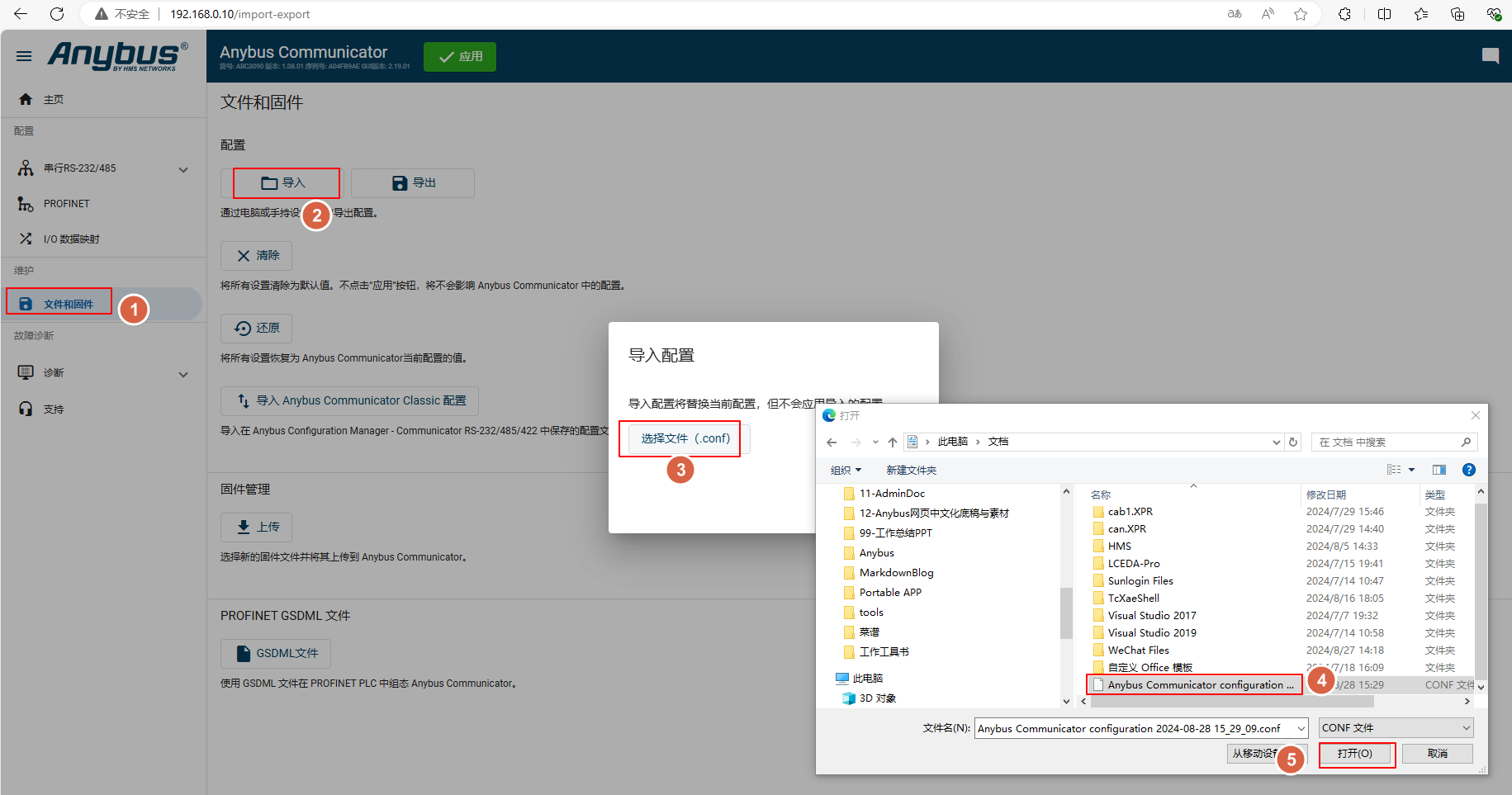Click 导入 Anybus Communicator Classic 配置 button

[x=349, y=401]
